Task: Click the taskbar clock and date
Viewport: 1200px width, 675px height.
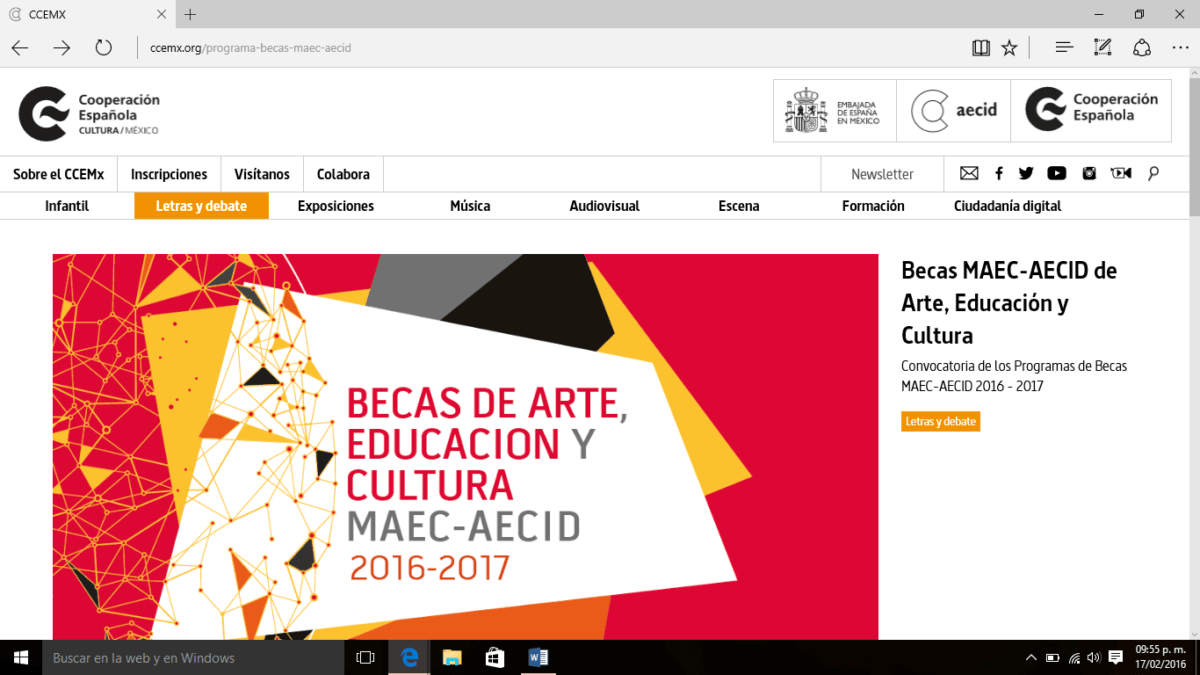Action: (x=1161, y=657)
